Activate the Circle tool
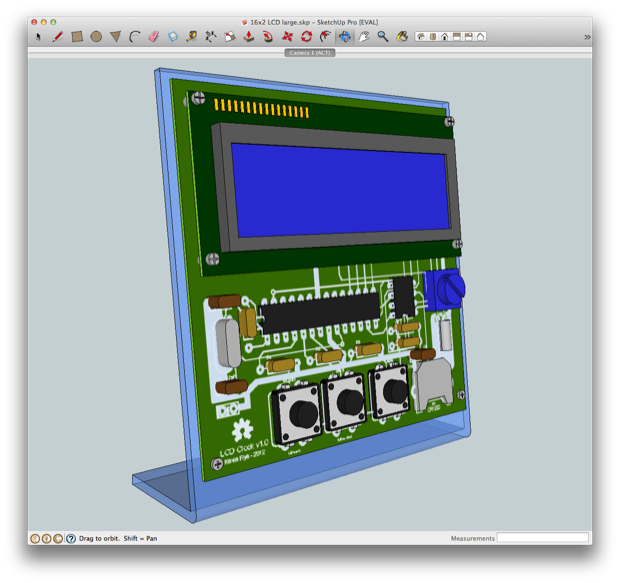 (x=96, y=37)
